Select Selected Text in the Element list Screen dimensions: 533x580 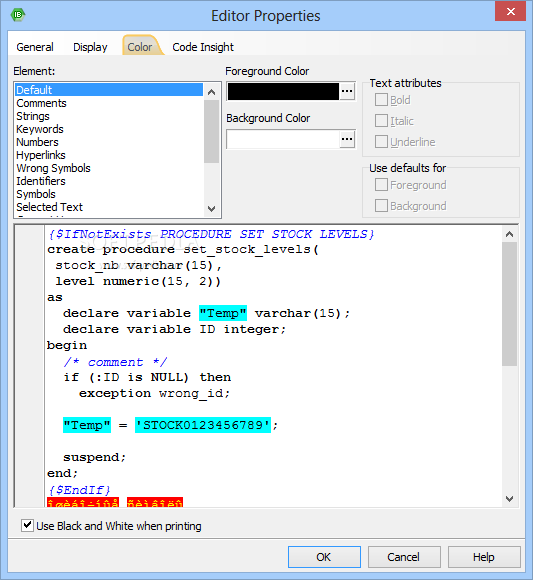[109, 207]
